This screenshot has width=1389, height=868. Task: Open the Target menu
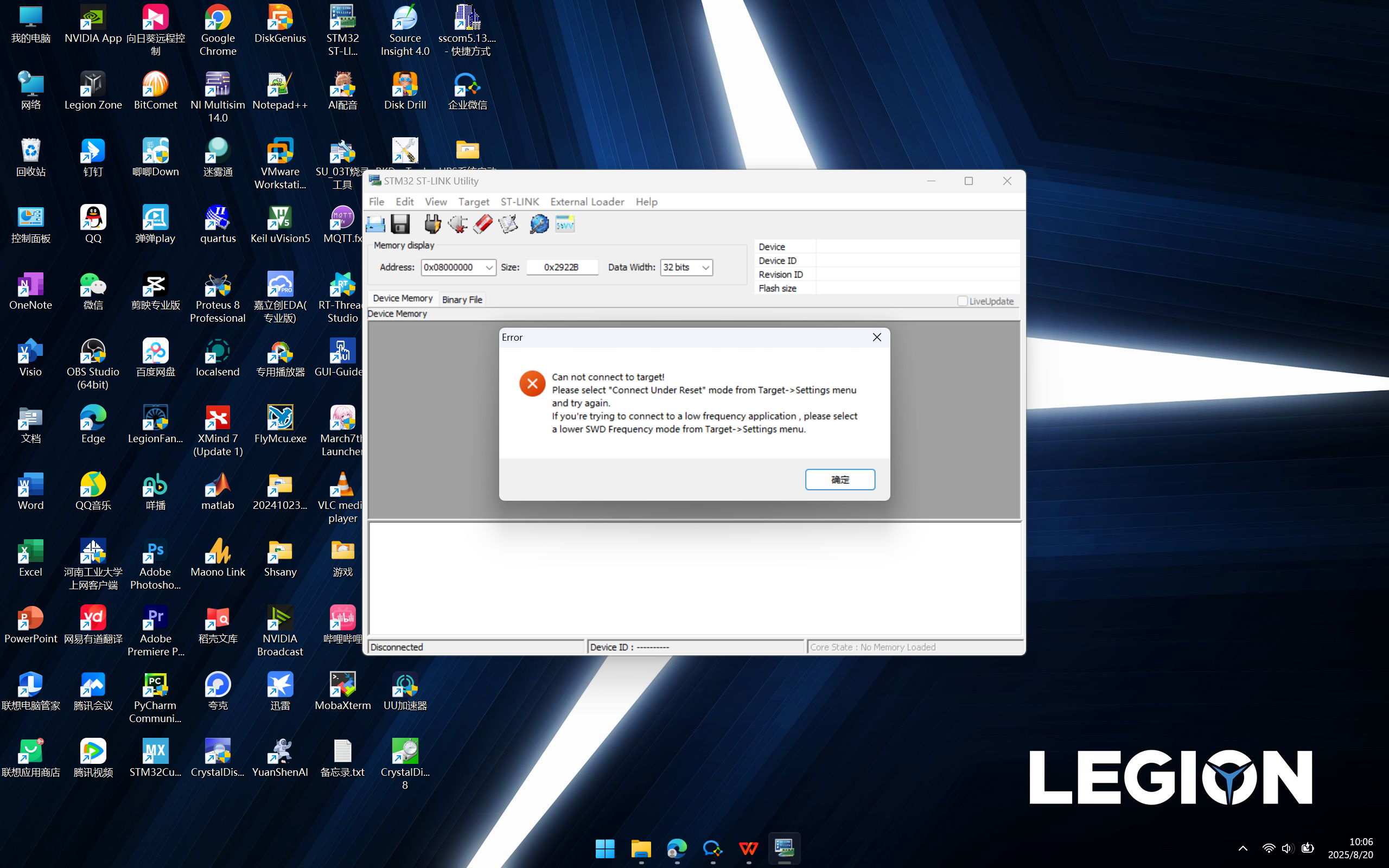click(x=473, y=201)
